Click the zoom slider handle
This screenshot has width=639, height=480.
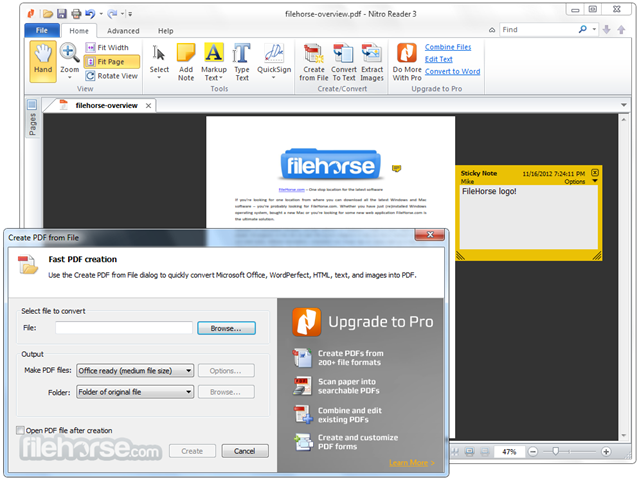[555, 451]
